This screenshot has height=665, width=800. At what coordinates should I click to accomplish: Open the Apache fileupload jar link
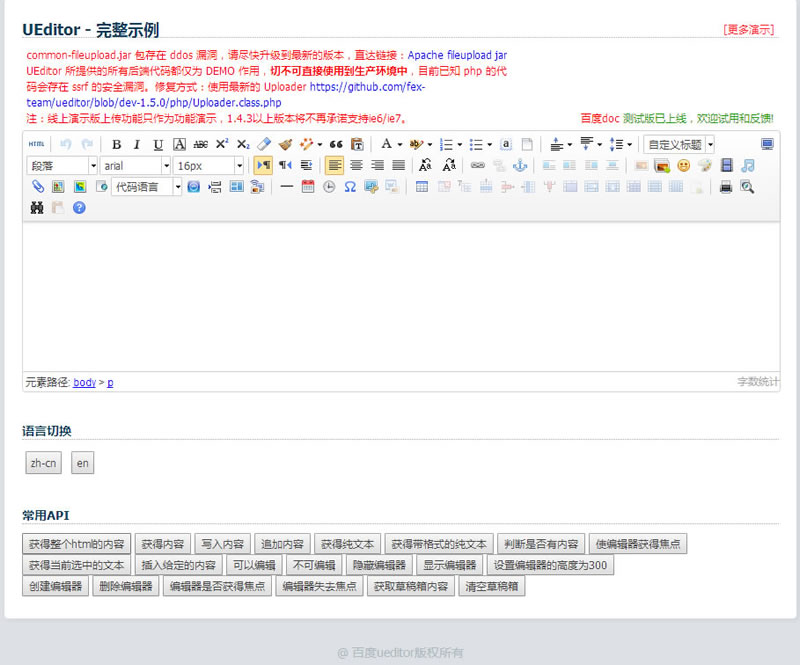(457, 55)
